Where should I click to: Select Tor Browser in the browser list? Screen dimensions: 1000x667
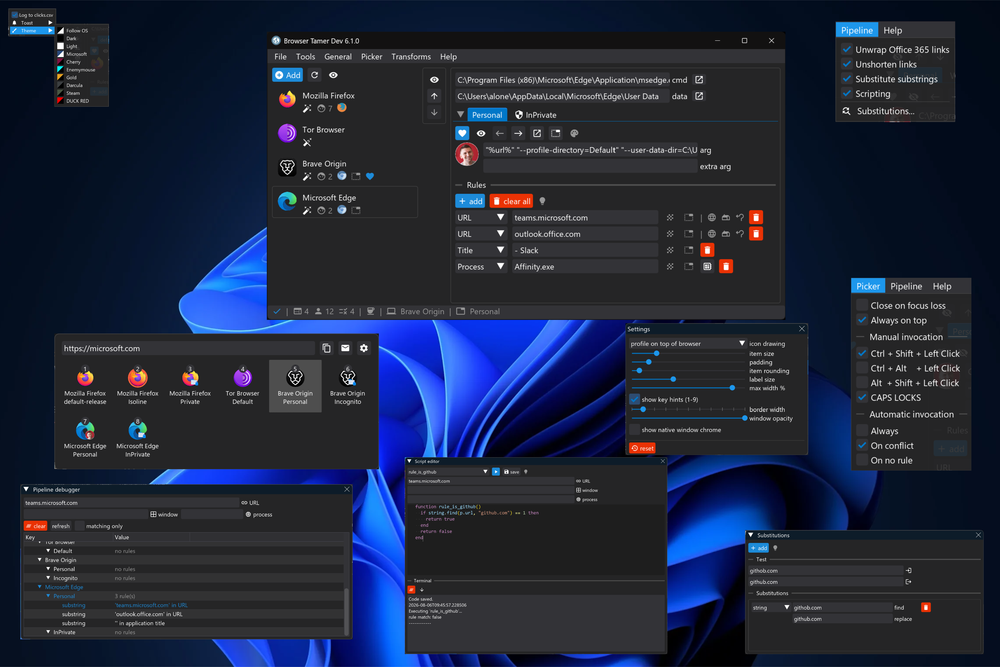tap(345, 135)
